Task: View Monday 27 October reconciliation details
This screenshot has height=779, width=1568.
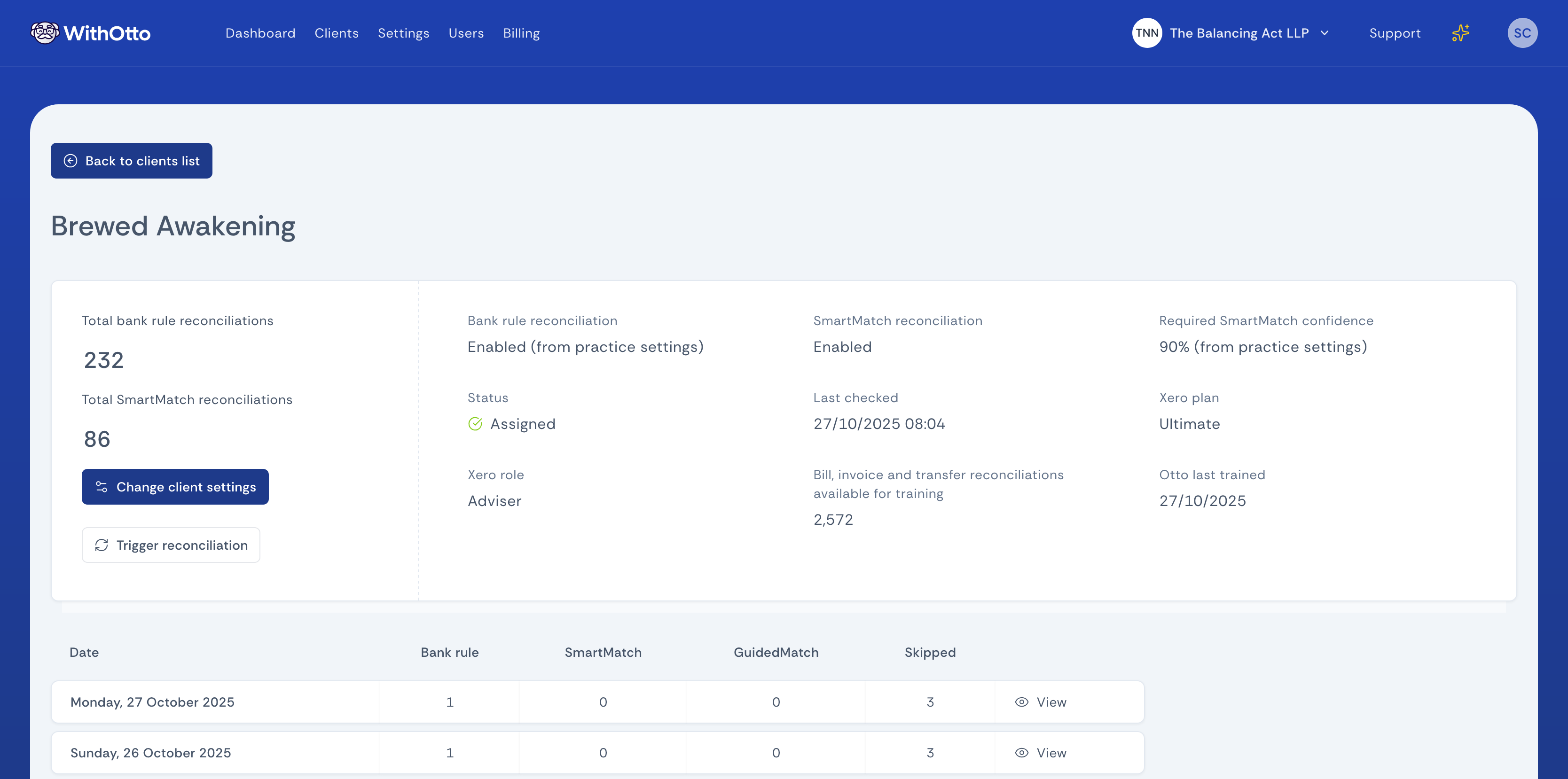Action: coord(1042,701)
